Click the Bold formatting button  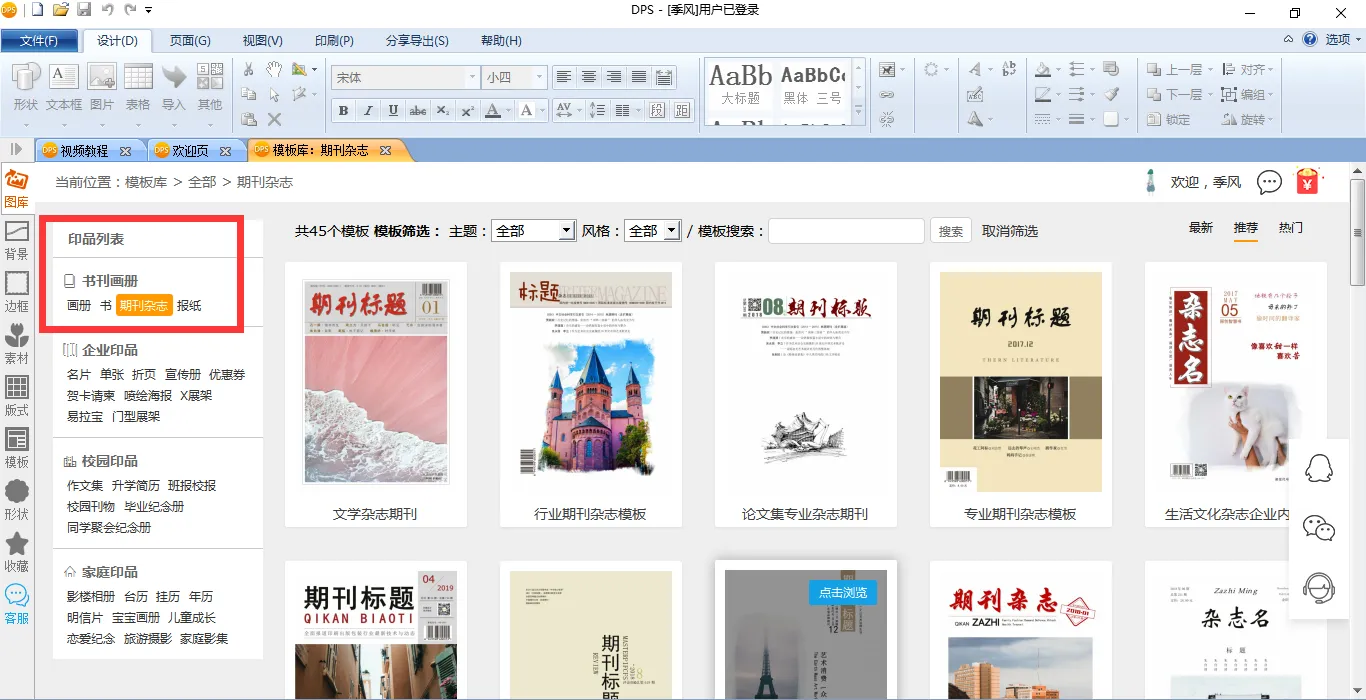pos(343,111)
